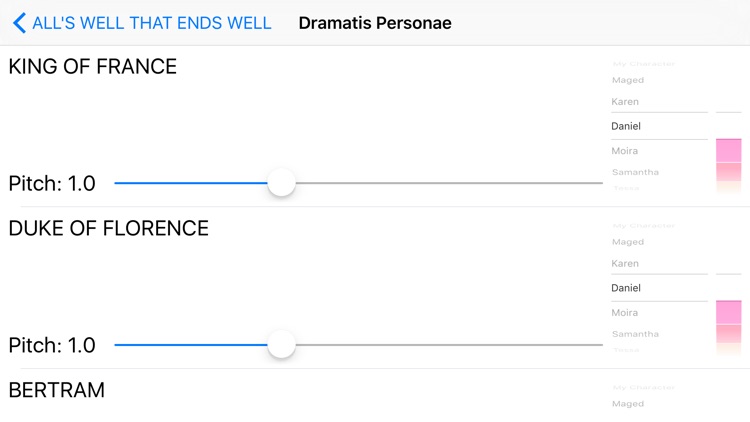Click the King of France pitch slider knob
The width and height of the screenshot is (750, 422).
[282, 183]
